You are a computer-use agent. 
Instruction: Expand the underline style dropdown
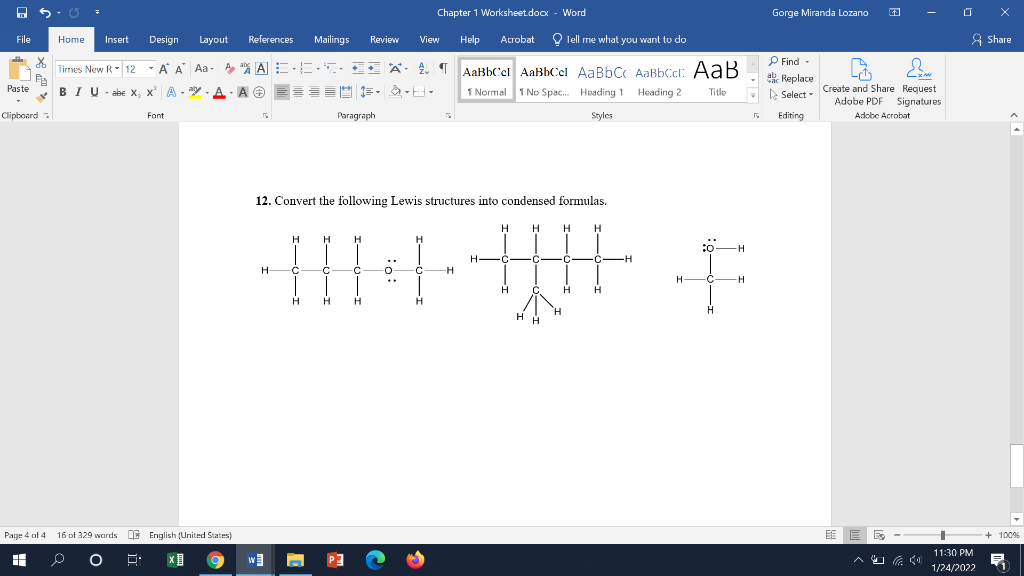coord(105,93)
